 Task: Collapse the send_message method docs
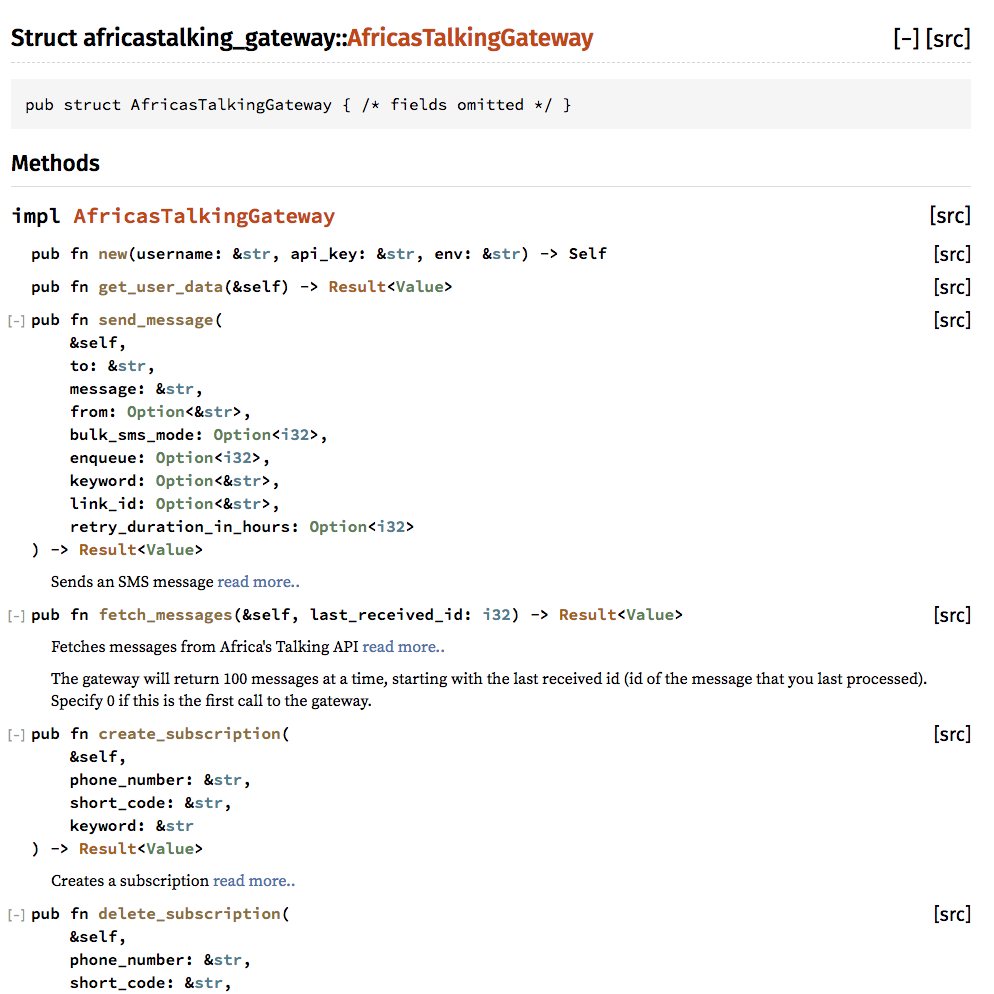[x=16, y=321]
